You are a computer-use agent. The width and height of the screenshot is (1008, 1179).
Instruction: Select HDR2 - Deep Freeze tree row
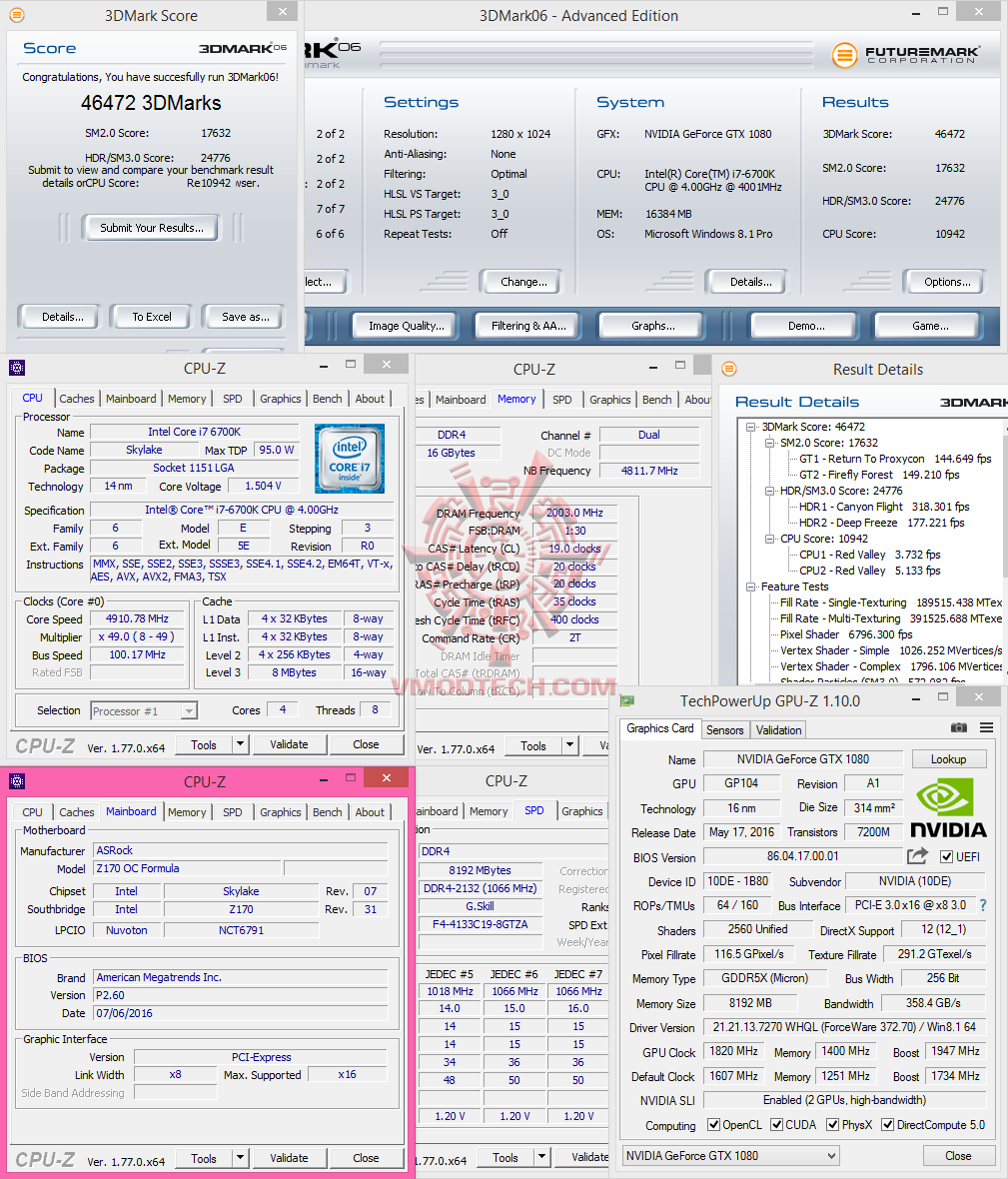[x=881, y=523]
